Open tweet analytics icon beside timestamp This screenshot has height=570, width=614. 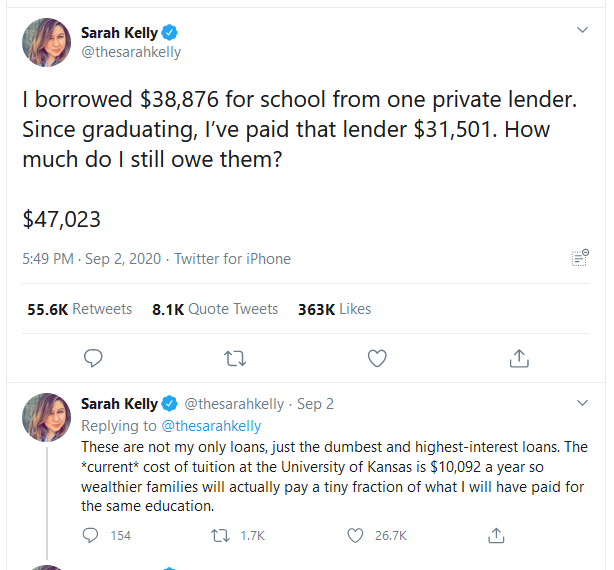pyautogui.click(x=579, y=258)
